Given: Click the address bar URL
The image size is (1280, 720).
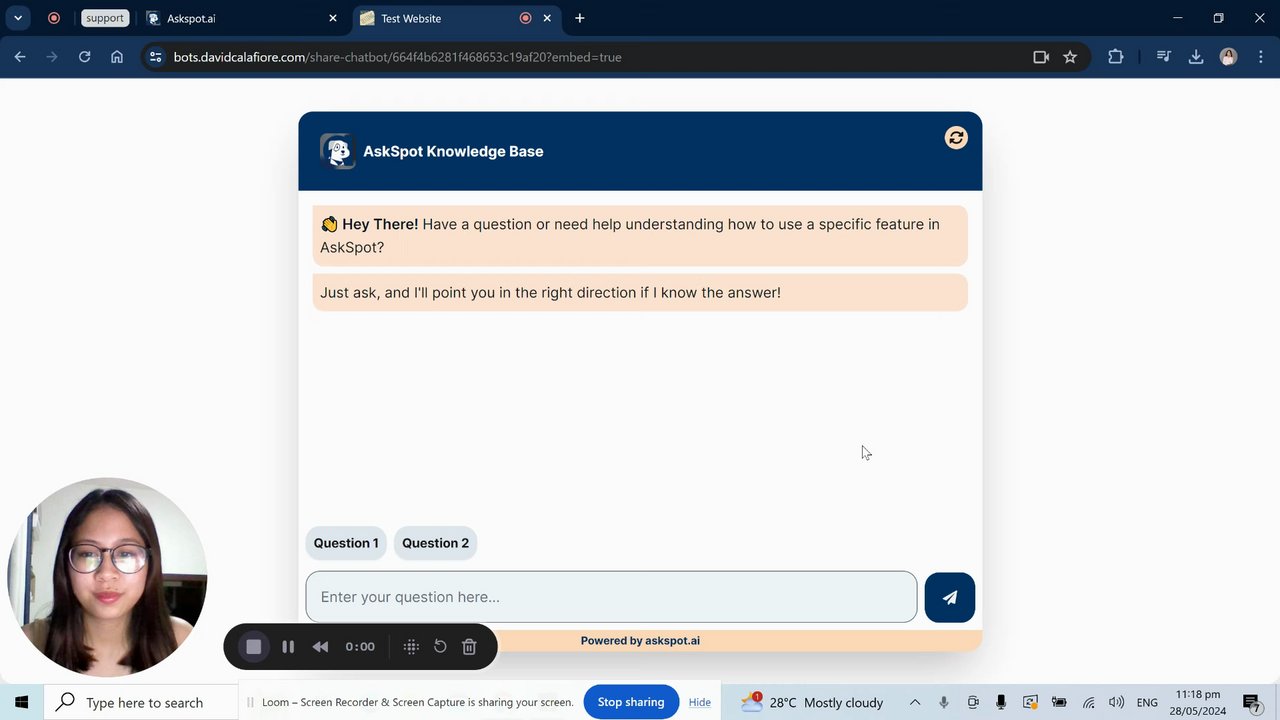Looking at the screenshot, I should (x=398, y=57).
